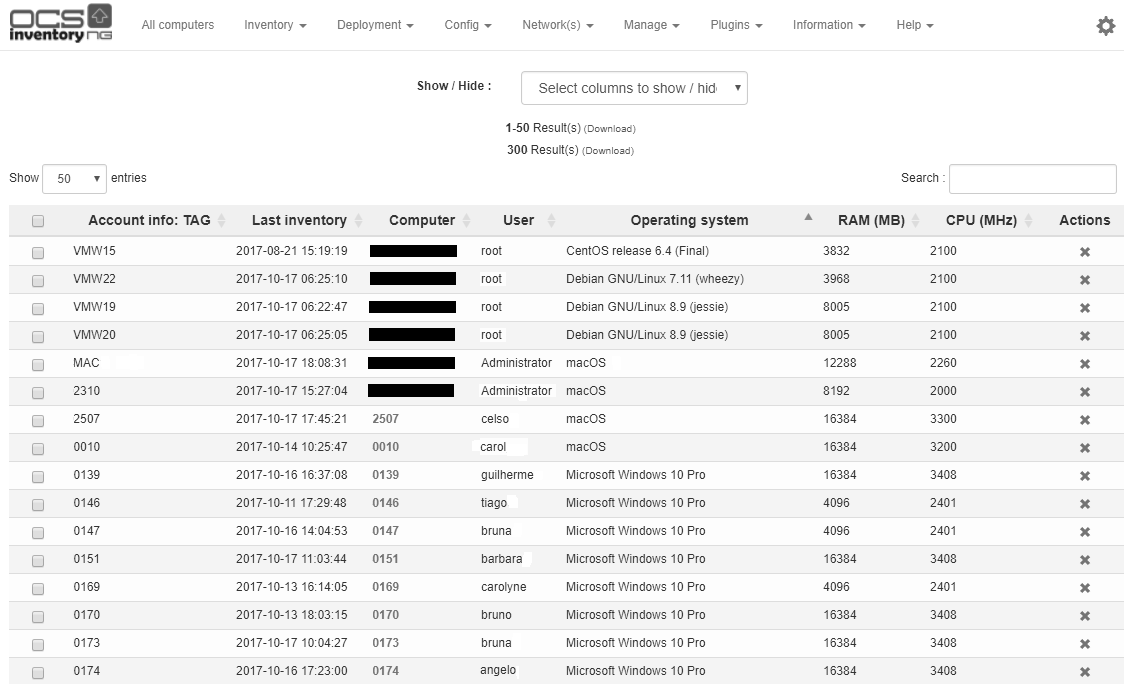Delete the VMW22 entry via the X action
Screen dimensions: 1124x684
click(1084, 280)
